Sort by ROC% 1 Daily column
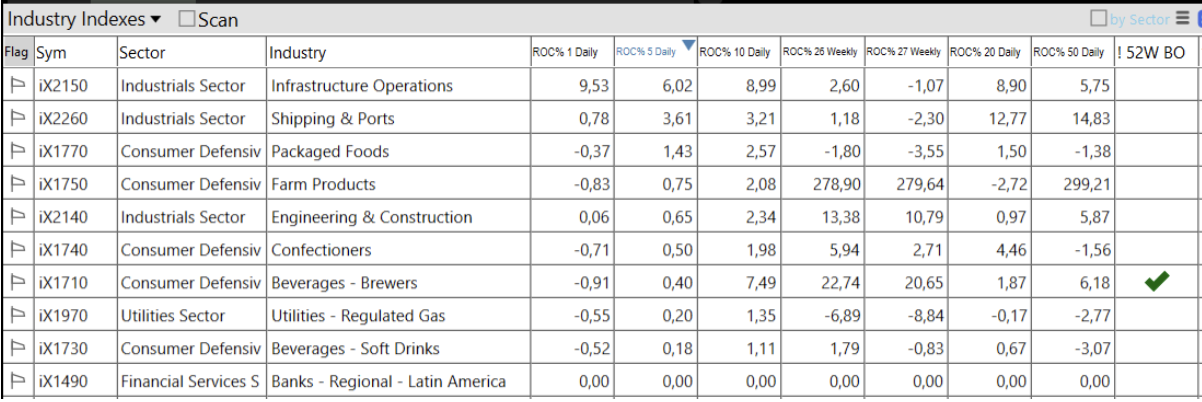The width and height of the screenshot is (1202, 402). click(x=564, y=52)
